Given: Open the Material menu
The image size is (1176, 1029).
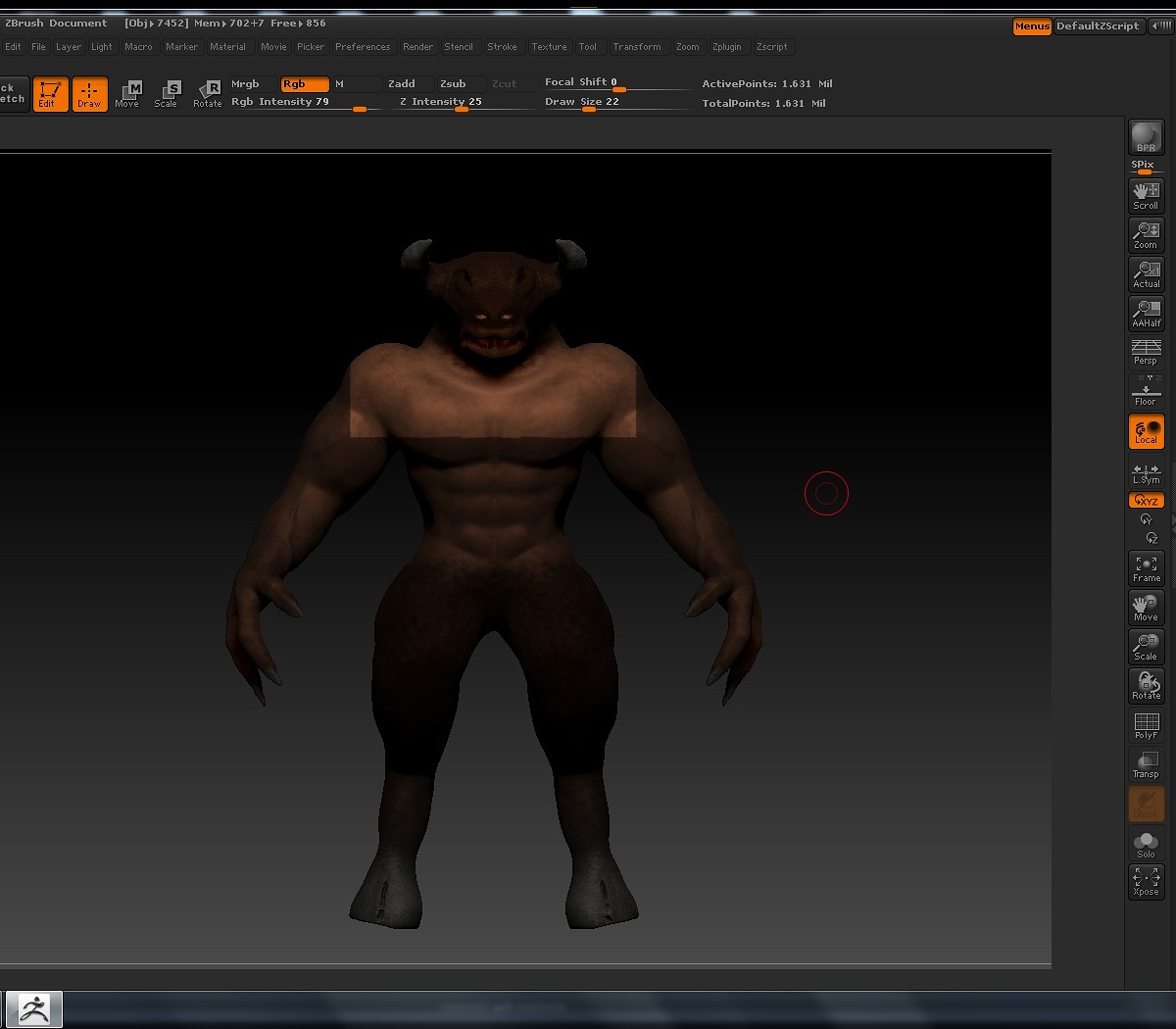Looking at the screenshot, I should [227, 47].
